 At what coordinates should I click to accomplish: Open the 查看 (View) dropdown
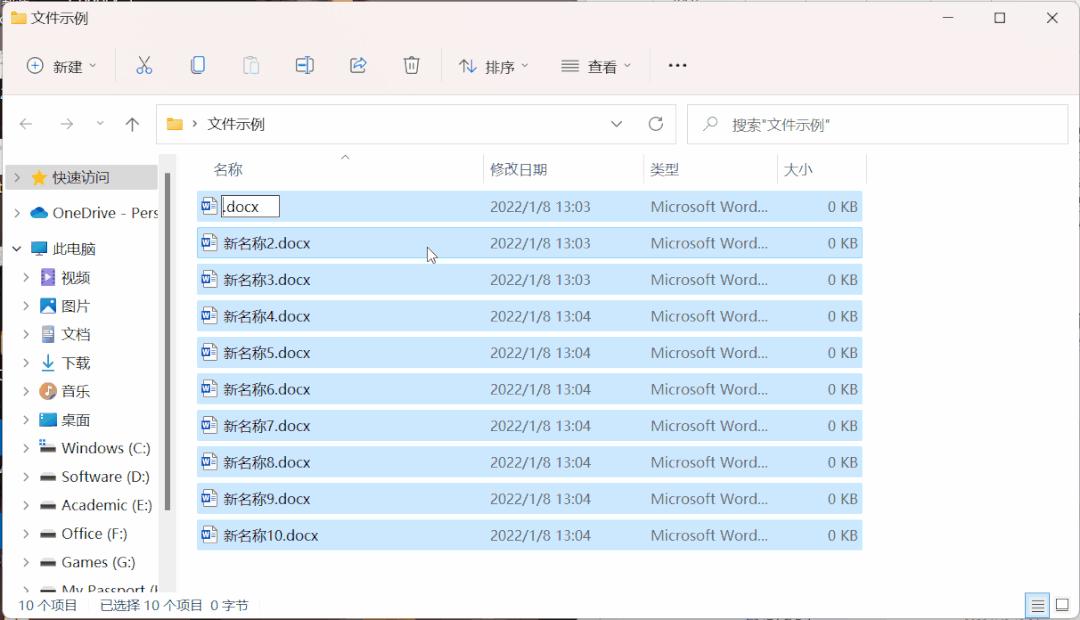click(594, 65)
